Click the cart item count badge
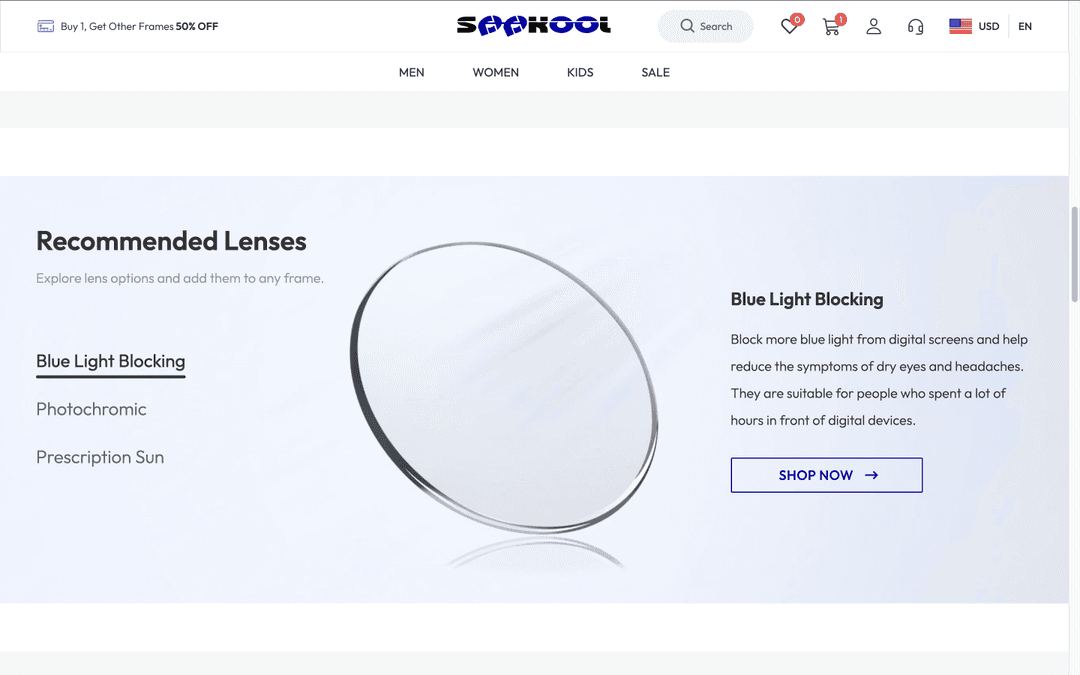This screenshot has width=1080, height=675. click(840, 18)
